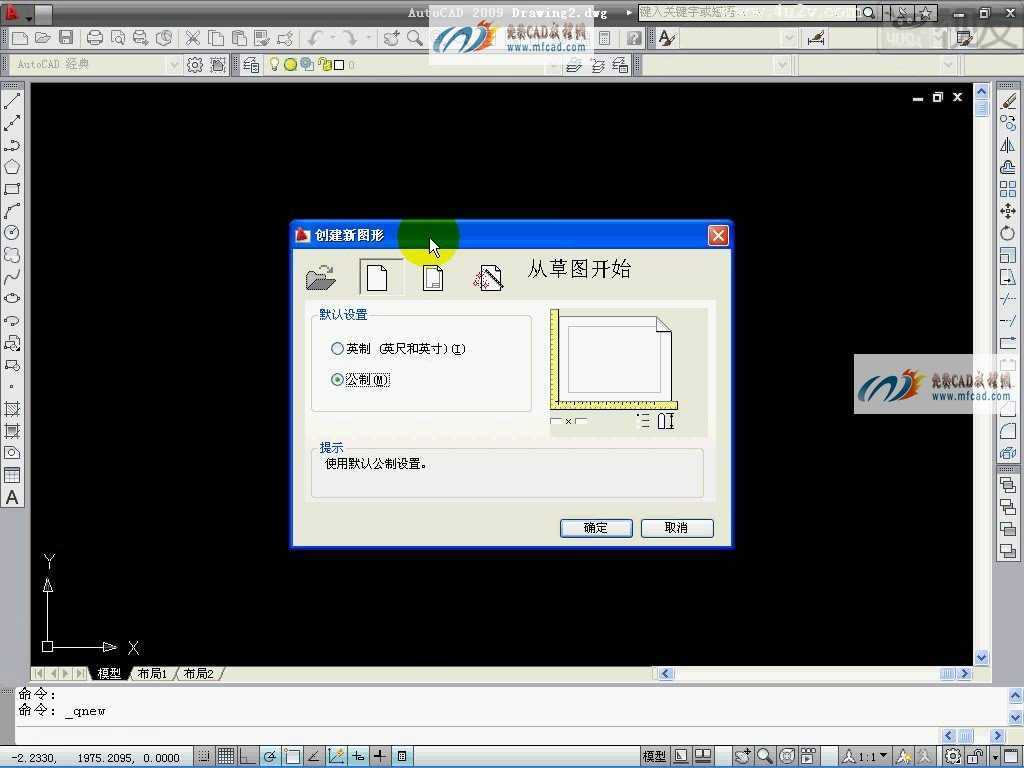
Task: Select the Spline draw tool
Action: pos(12,277)
